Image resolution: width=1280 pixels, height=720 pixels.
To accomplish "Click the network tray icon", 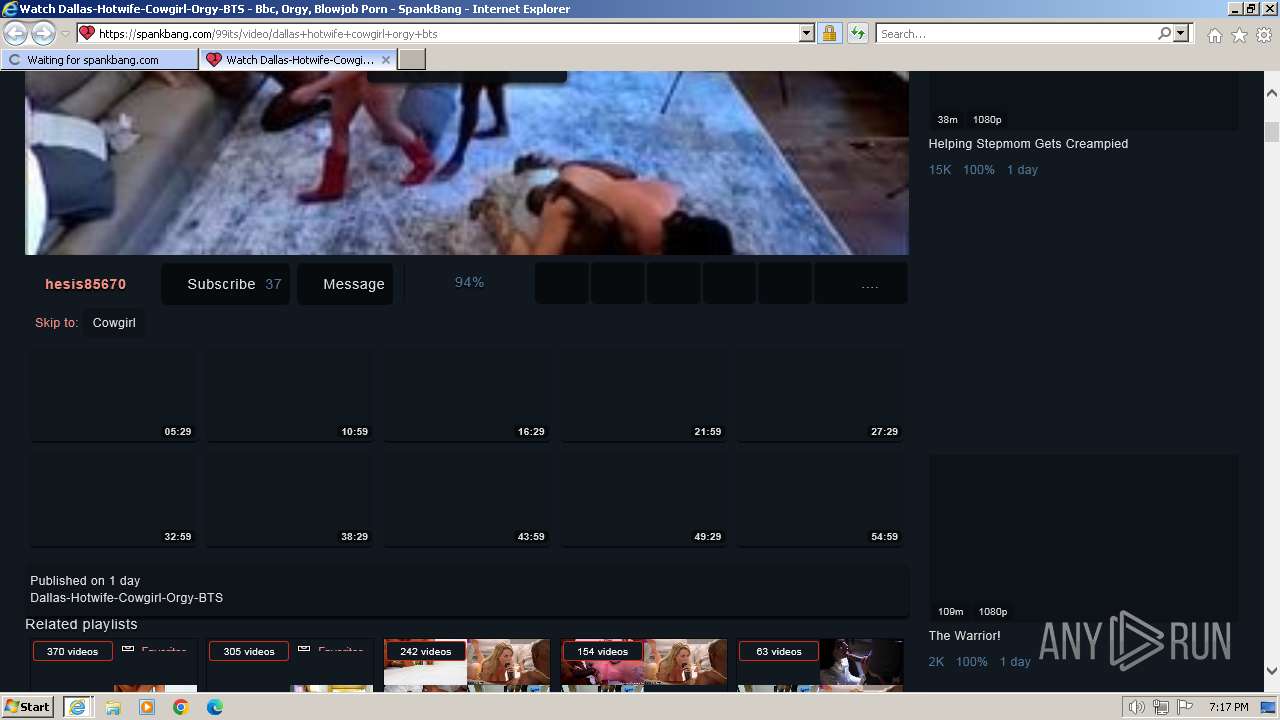I will pos(1160,707).
